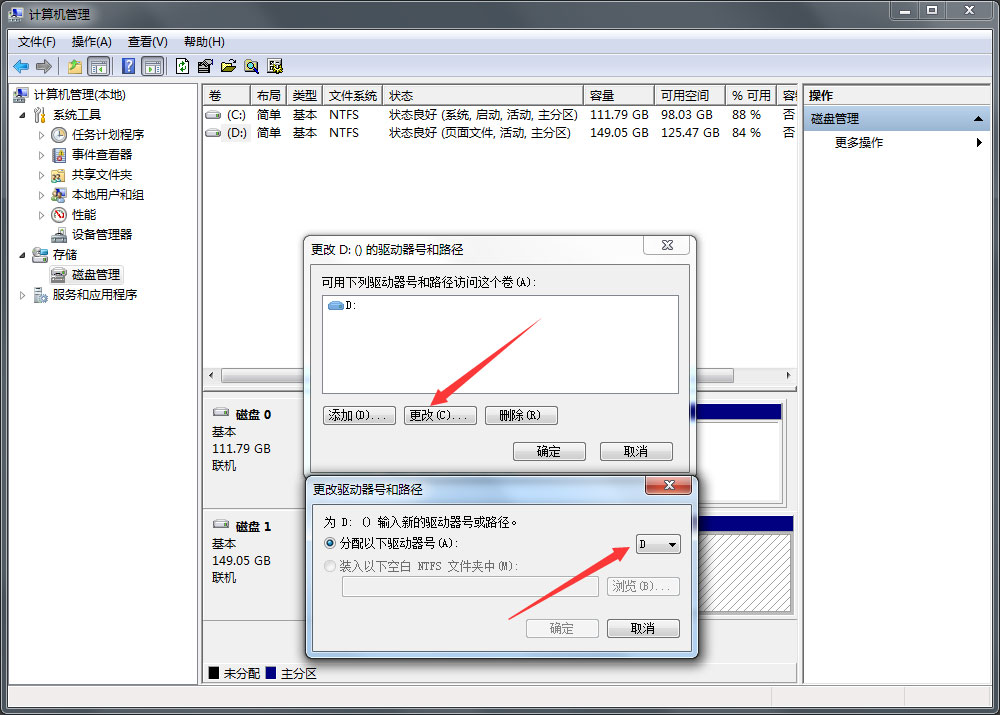Click the Remove (删除) button

(521, 415)
